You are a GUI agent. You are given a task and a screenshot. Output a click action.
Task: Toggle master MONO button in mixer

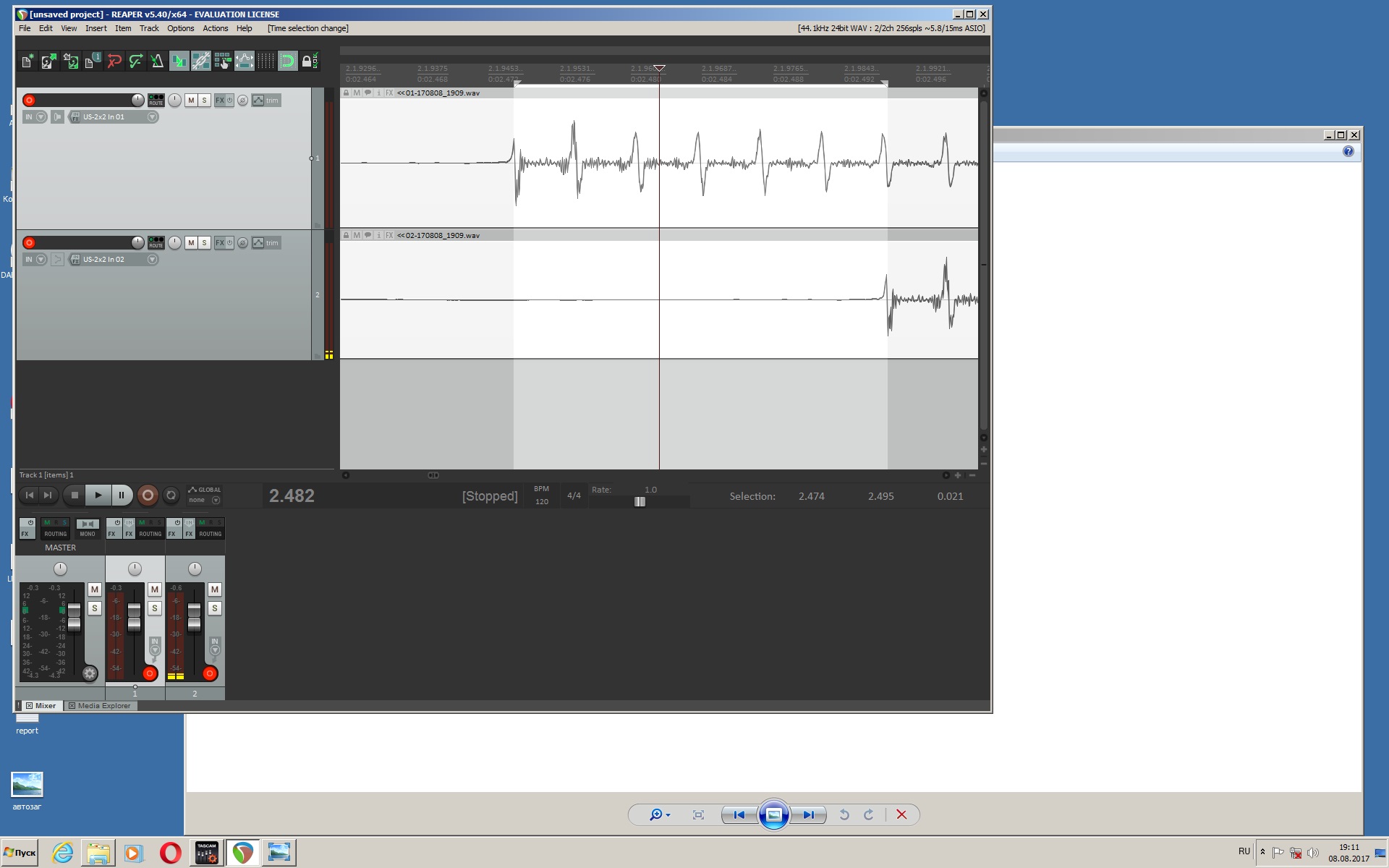(88, 527)
